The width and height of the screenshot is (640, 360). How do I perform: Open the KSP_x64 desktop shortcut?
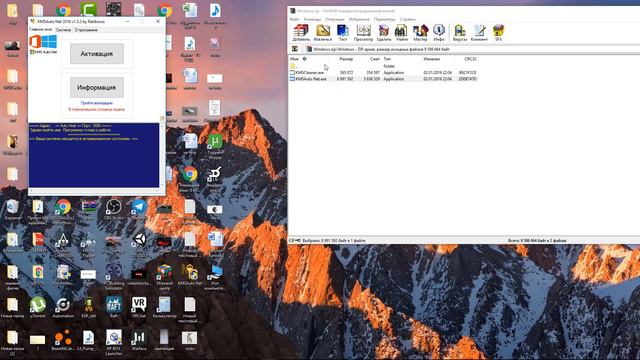[88, 307]
